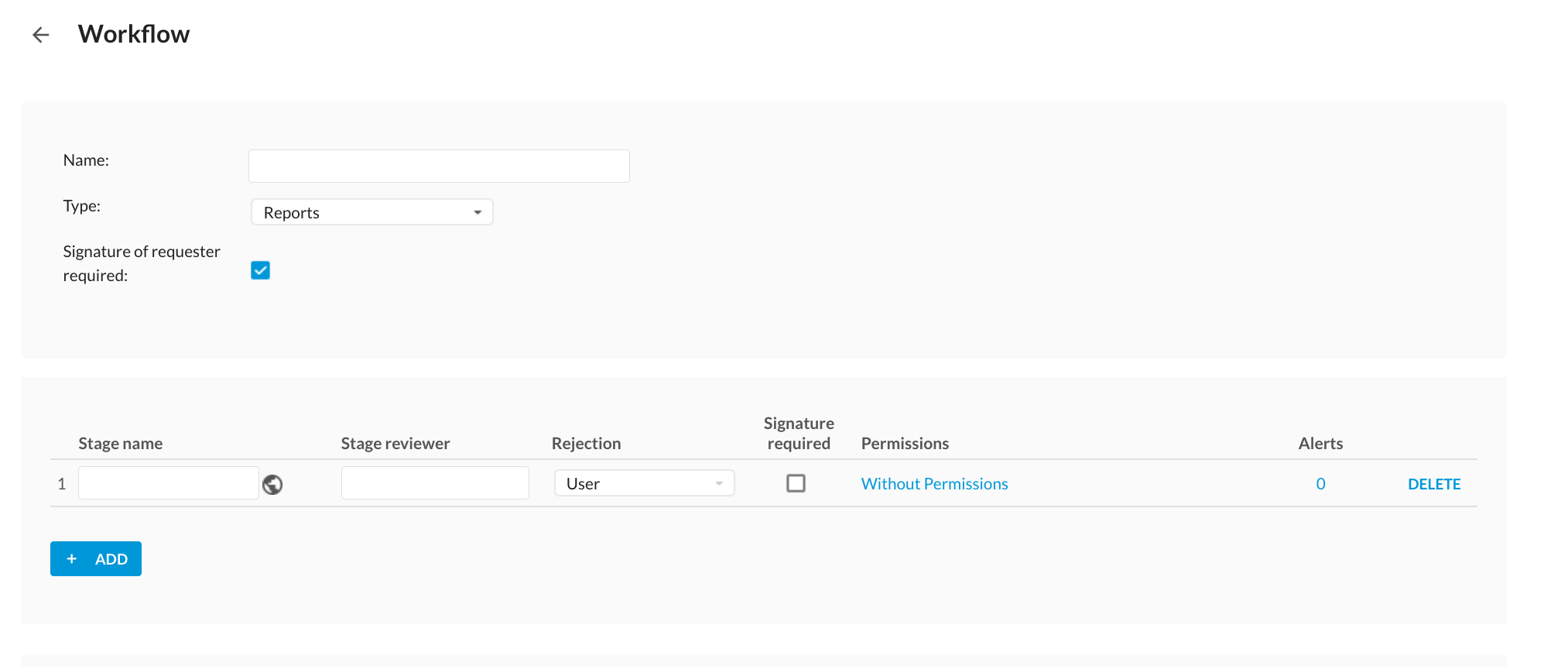Click into the Stage name input

[x=168, y=483]
